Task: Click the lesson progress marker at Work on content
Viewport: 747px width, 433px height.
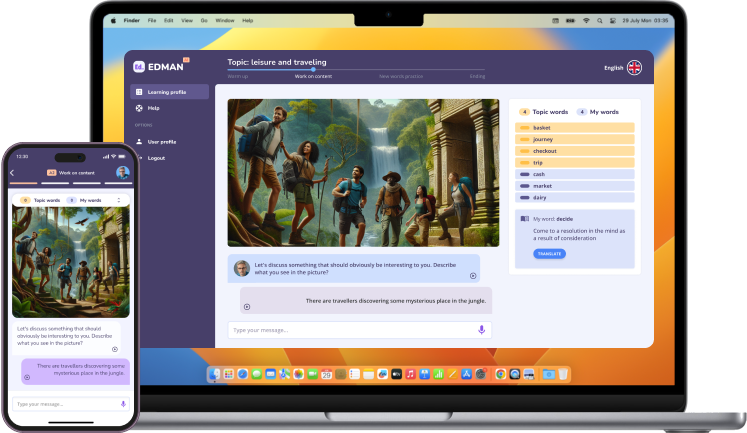Action: point(313,69)
